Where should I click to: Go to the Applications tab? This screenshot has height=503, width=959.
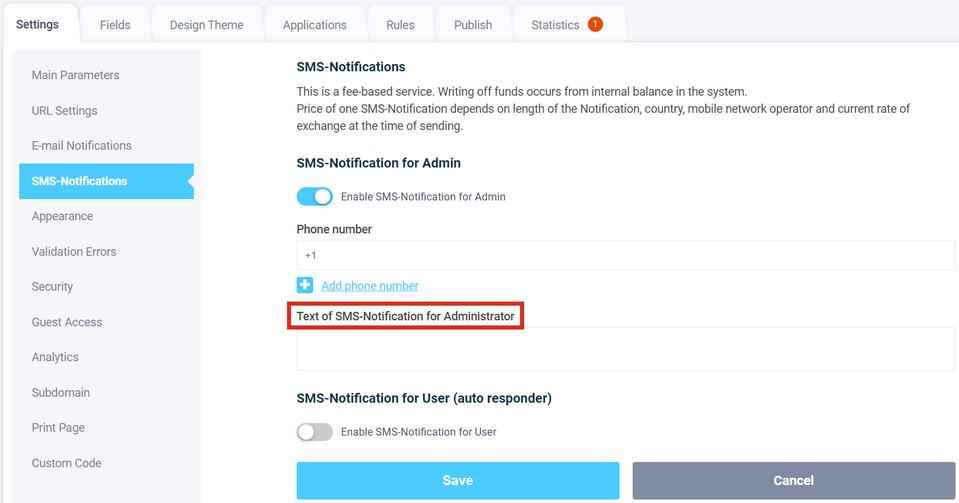[x=315, y=25]
